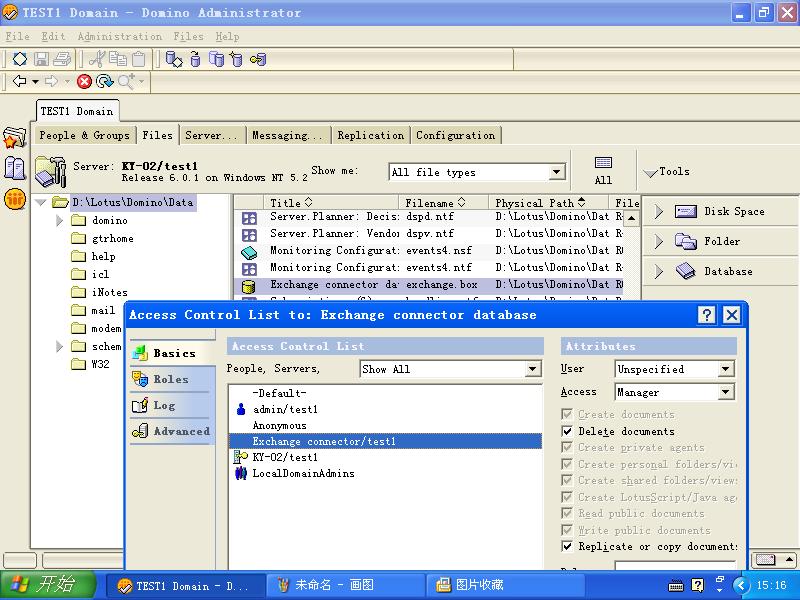Toggle Write public documents checkbox

567,530
